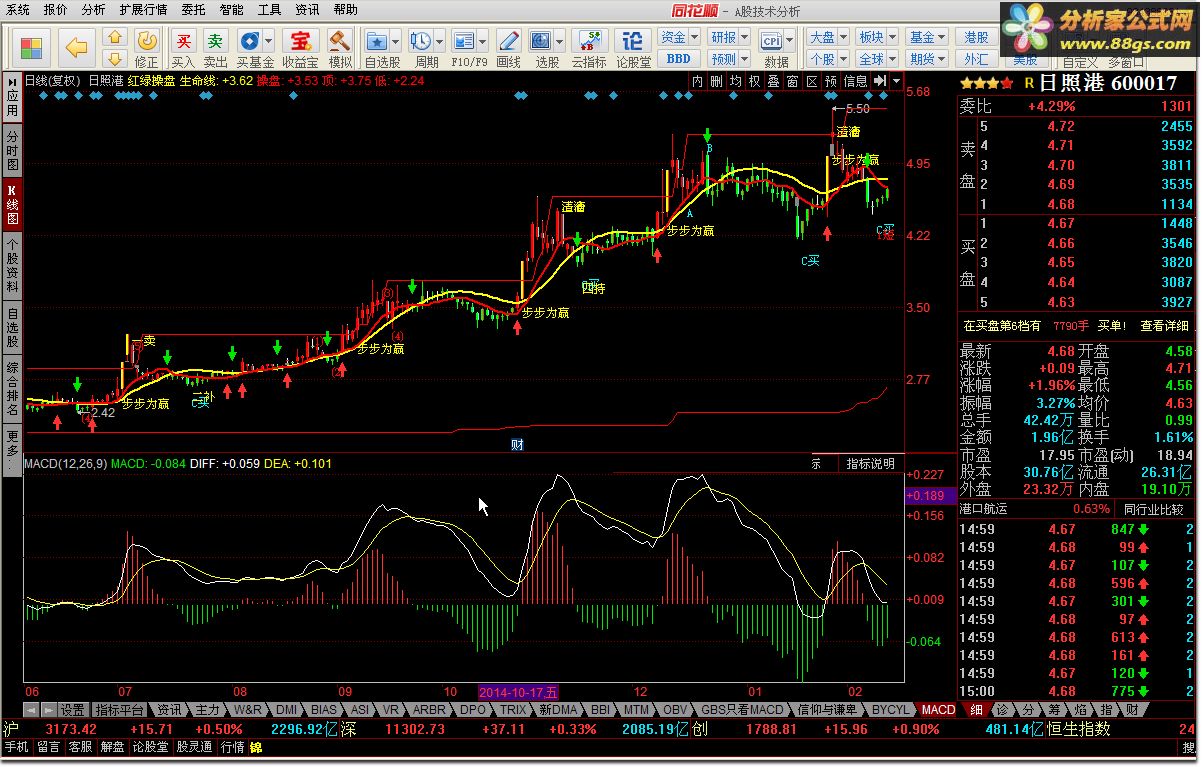Open the 扩展行情 menu
Viewport: 1202px width, 767px height.
click(x=143, y=10)
